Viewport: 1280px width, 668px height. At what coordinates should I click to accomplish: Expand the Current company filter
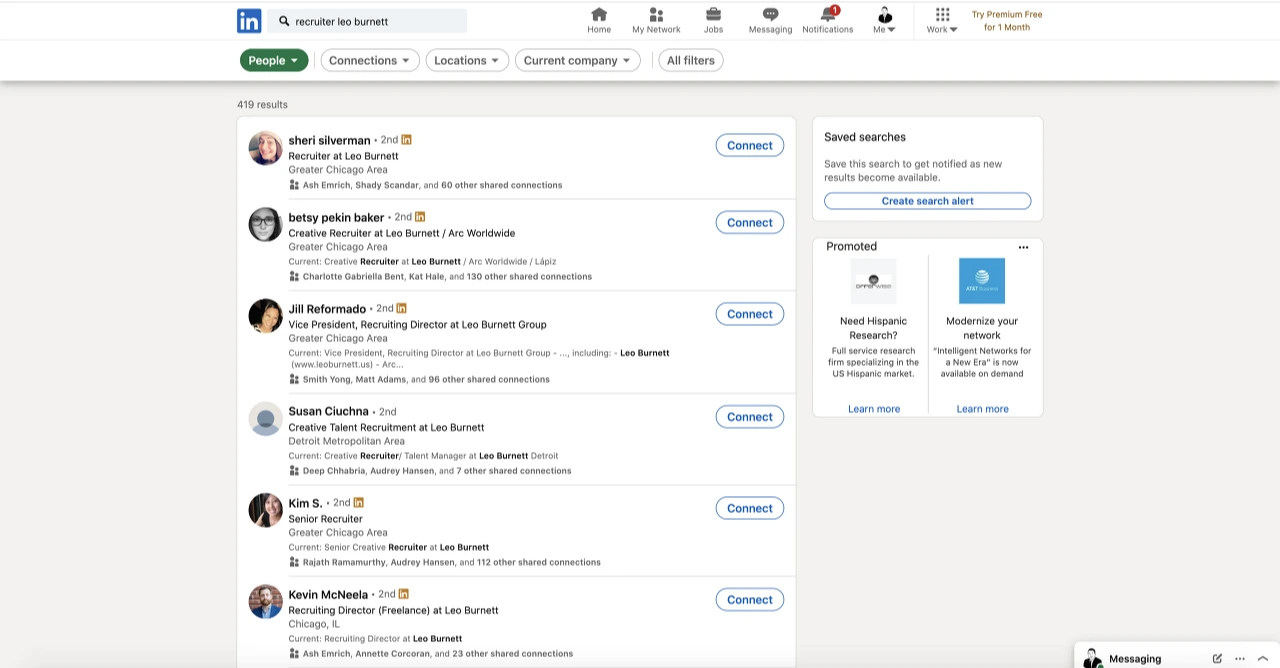(x=578, y=60)
